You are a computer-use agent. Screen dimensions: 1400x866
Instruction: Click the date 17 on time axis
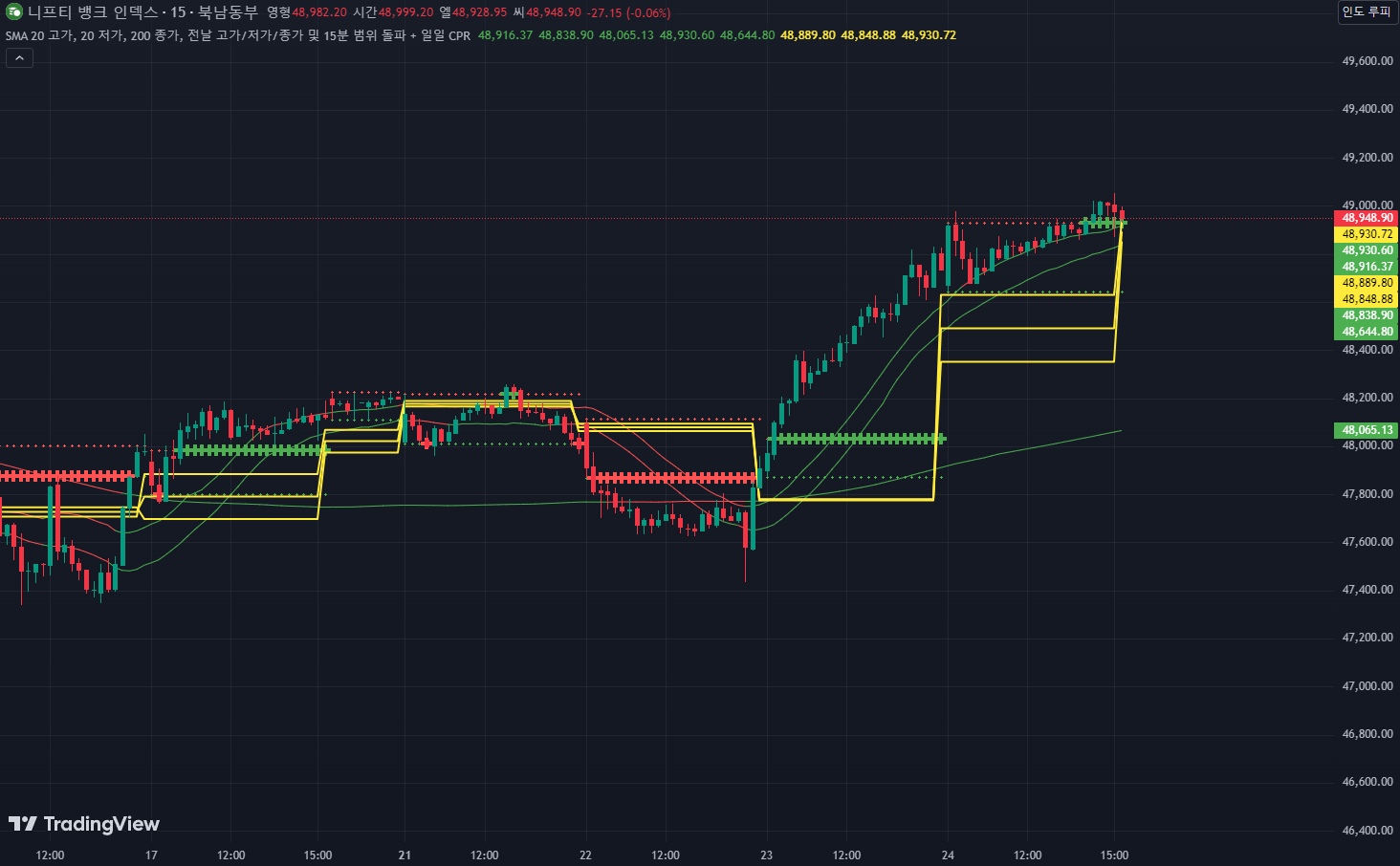click(x=151, y=855)
